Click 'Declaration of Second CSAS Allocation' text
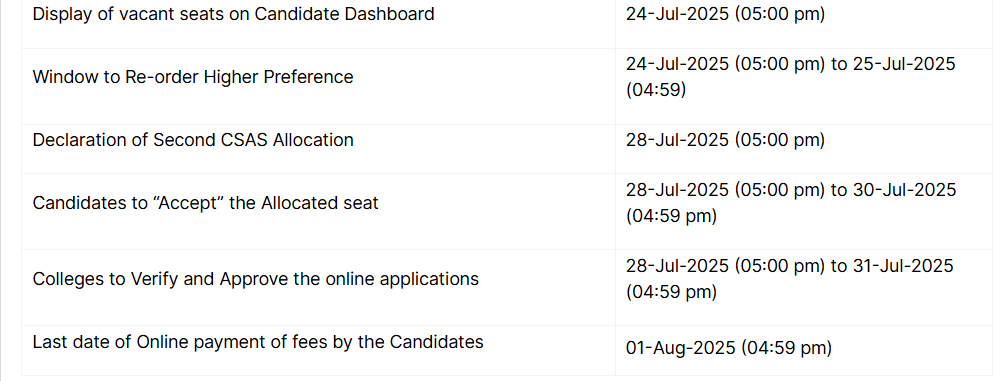 193,140
